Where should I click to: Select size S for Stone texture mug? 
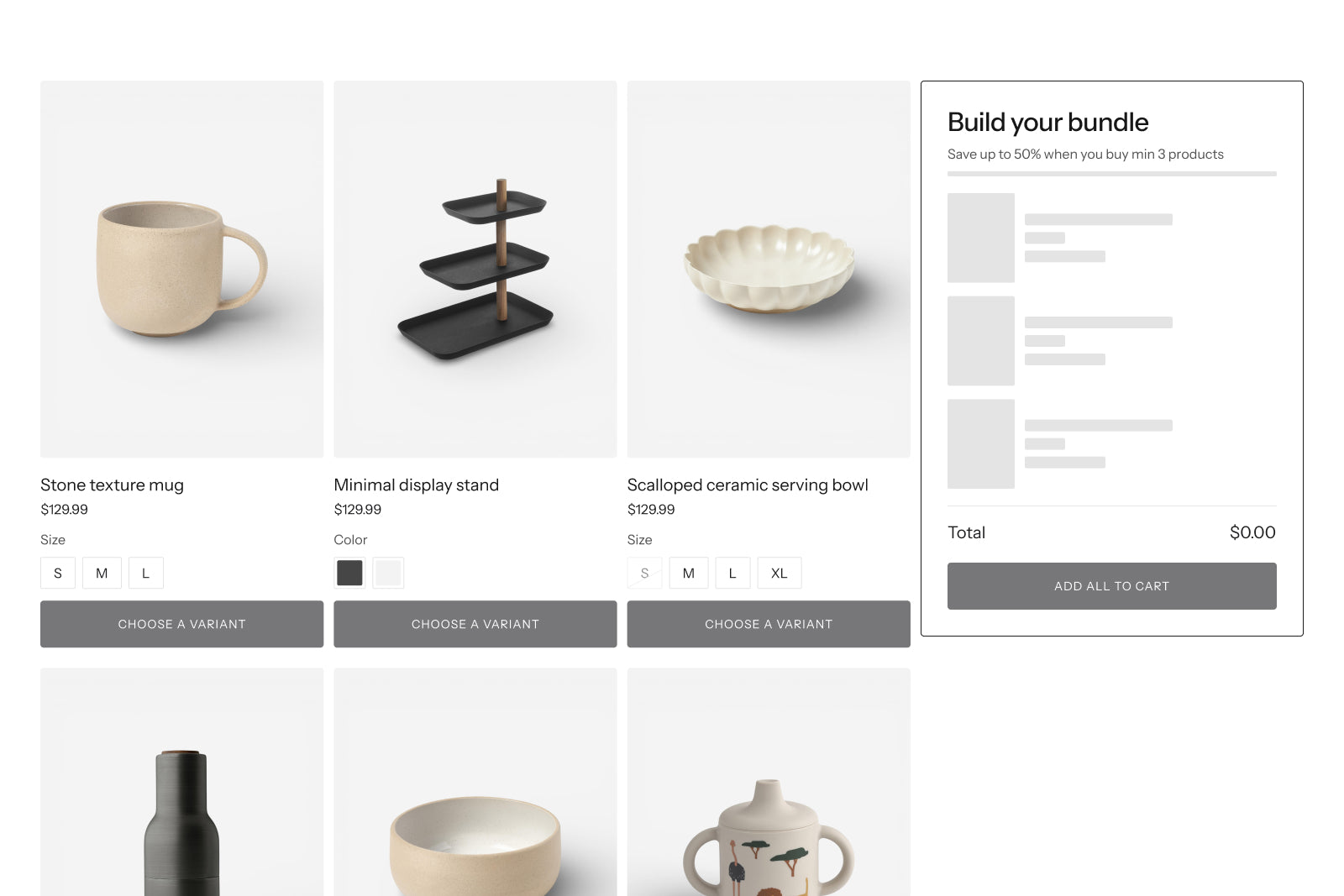coord(57,573)
